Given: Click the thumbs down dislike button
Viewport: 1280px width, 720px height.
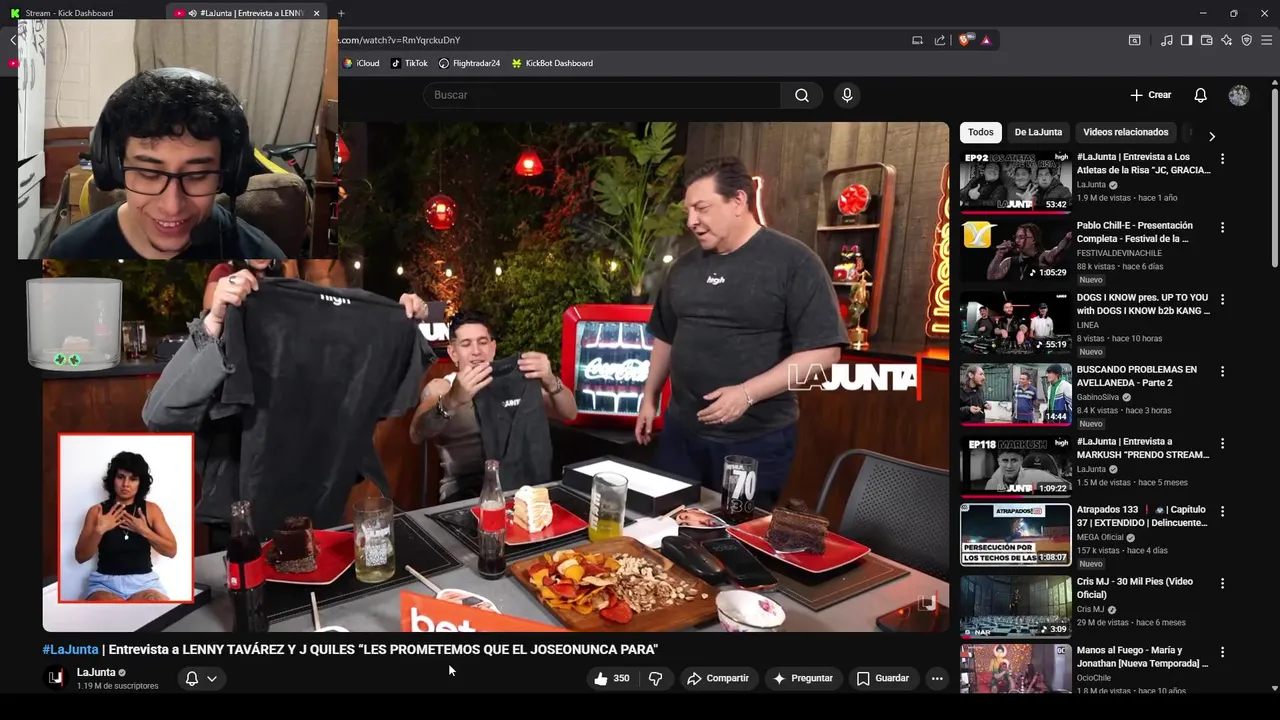Looking at the screenshot, I should (x=655, y=678).
